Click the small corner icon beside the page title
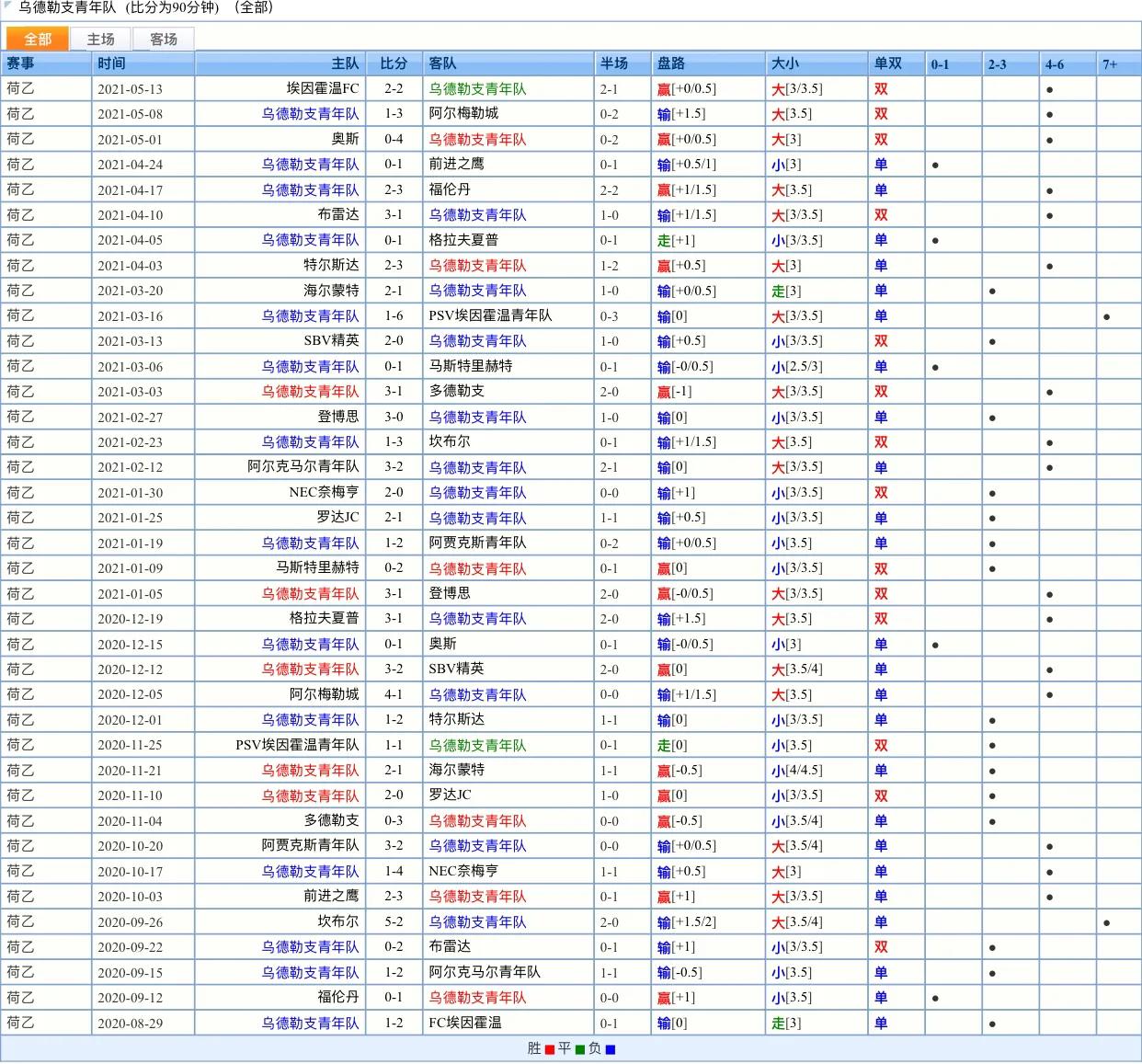Screen dimensions: 1142x1064 8,6
